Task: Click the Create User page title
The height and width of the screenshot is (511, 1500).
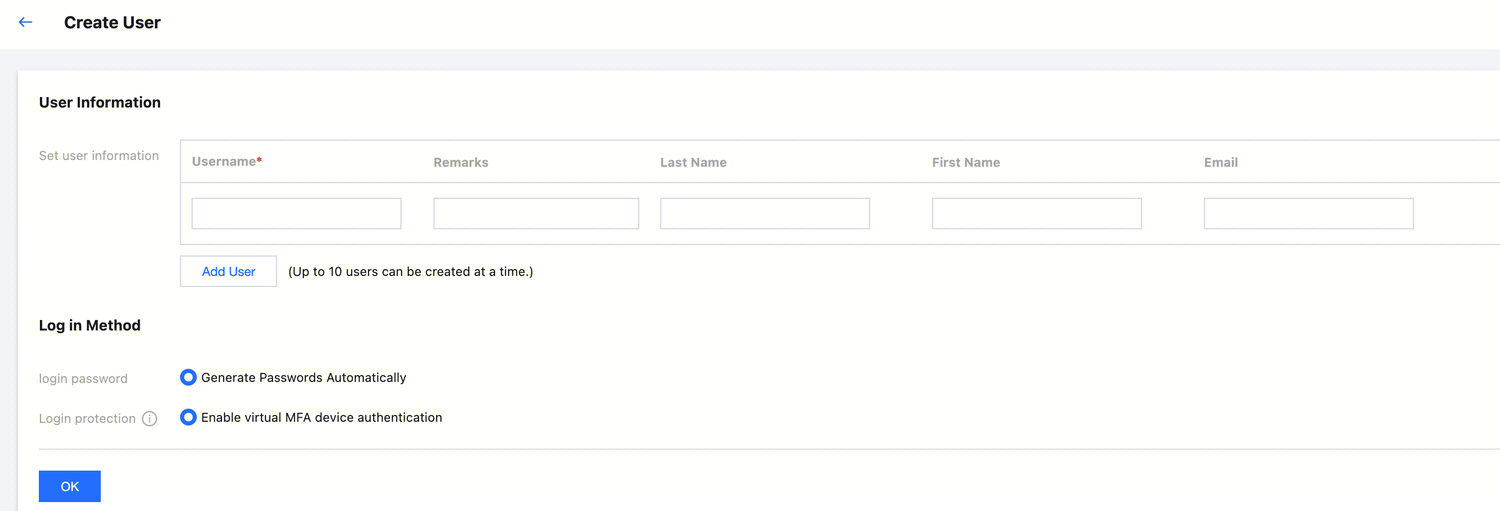Action: coord(112,22)
